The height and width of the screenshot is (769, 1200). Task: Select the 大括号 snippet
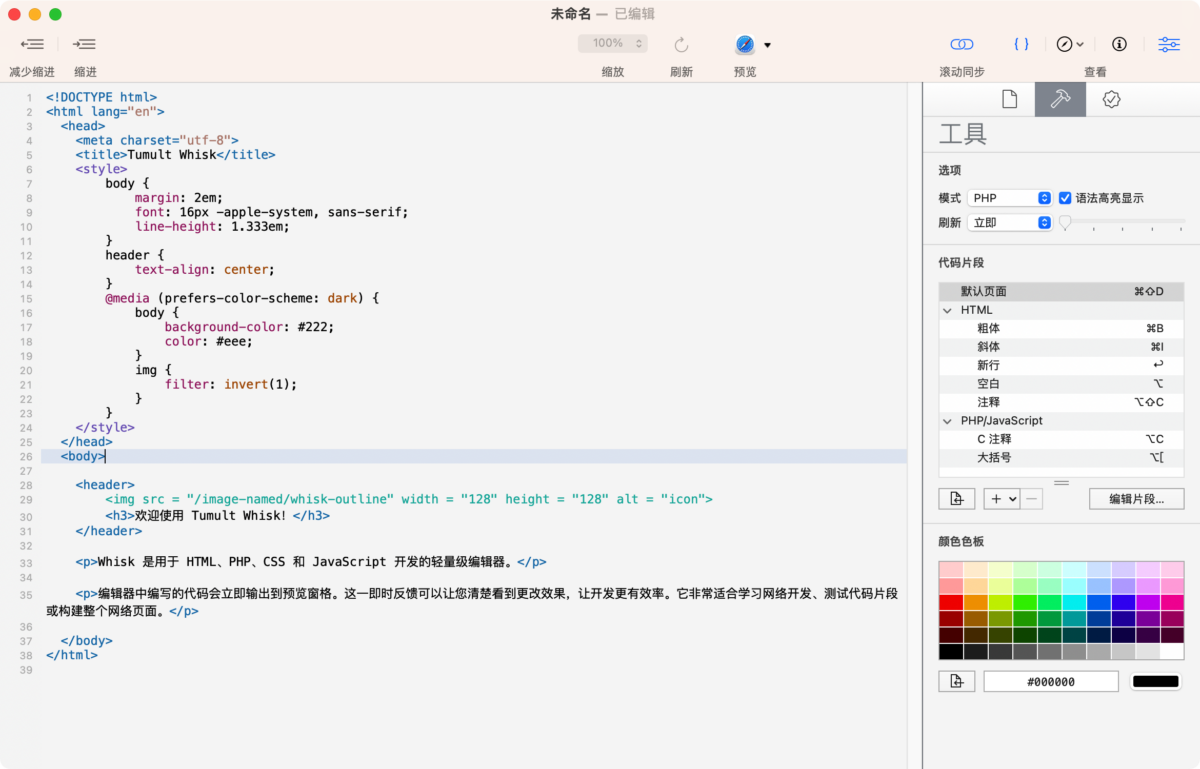click(1061, 458)
